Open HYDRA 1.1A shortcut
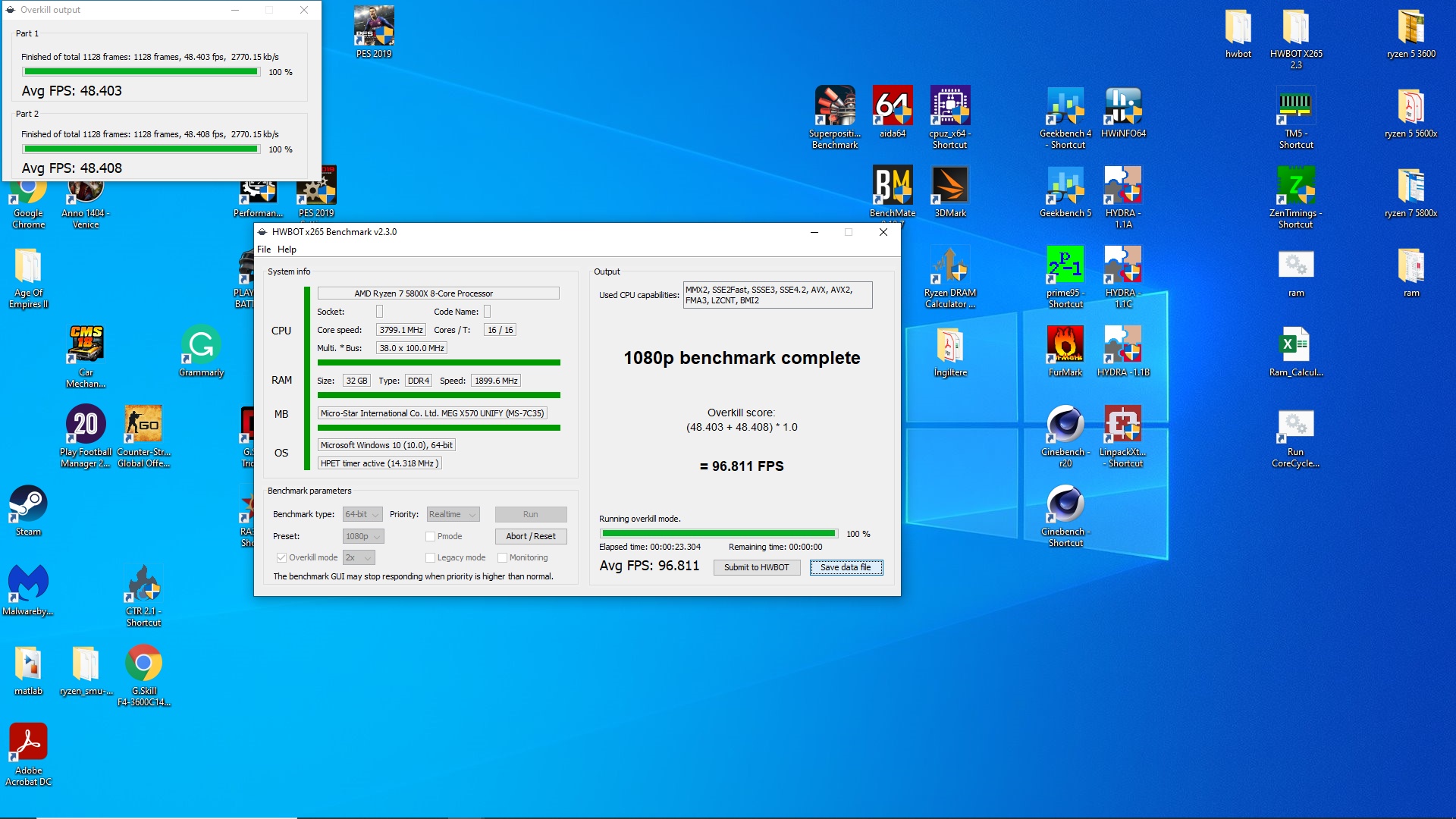The image size is (1456, 819). click(x=1123, y=197)
